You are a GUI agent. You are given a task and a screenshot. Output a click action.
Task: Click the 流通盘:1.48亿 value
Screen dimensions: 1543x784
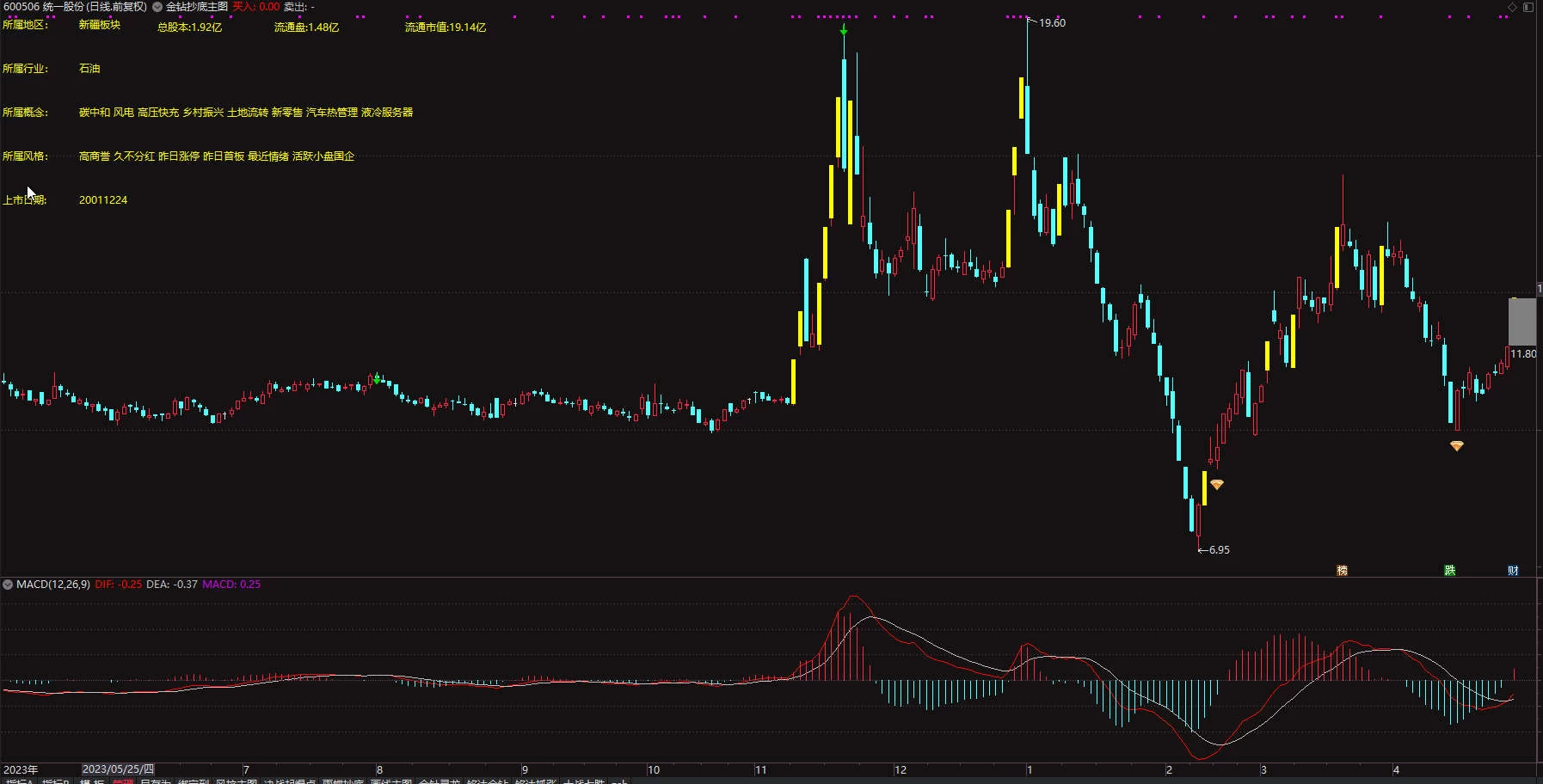(x=307, y=28)
